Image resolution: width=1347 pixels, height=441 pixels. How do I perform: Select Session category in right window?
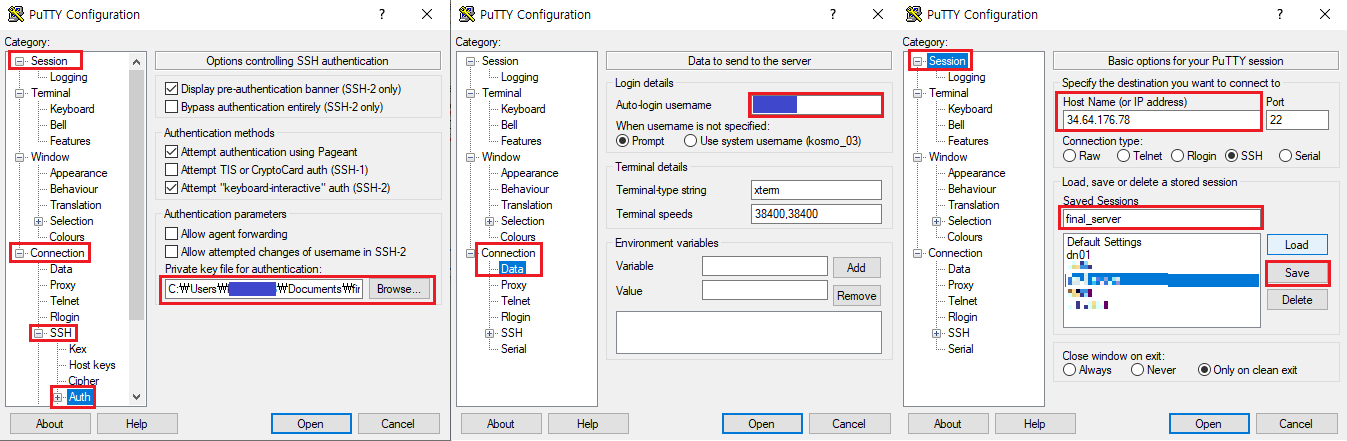(947, 61)
